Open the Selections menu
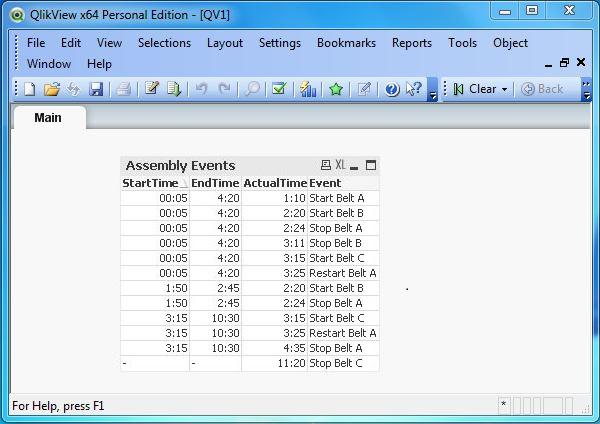 pyautogui.click(x=165, y=43)
